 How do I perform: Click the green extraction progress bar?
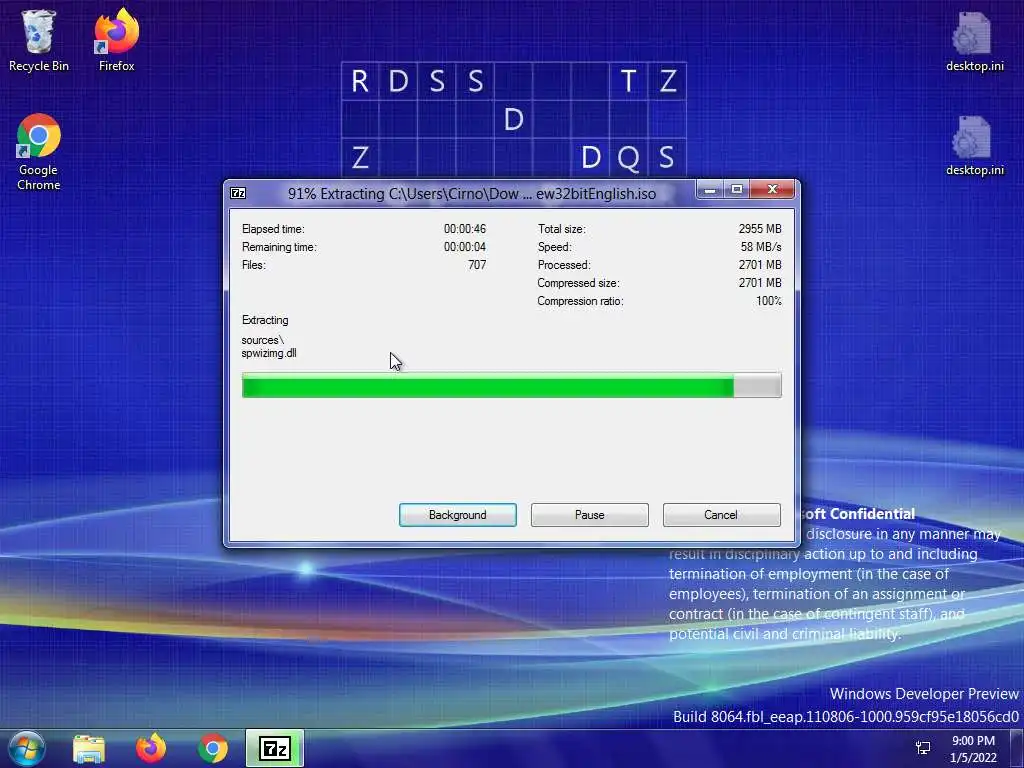pyautogui.click(x=511, y=385)
